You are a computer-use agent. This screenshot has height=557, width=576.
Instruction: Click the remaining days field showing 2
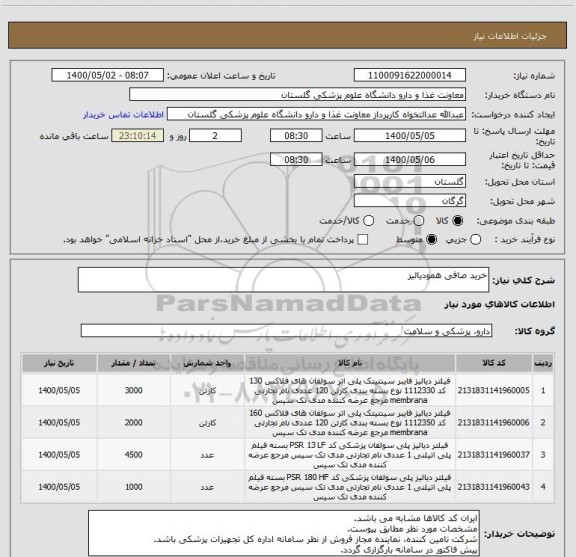(x=215, y=136)
